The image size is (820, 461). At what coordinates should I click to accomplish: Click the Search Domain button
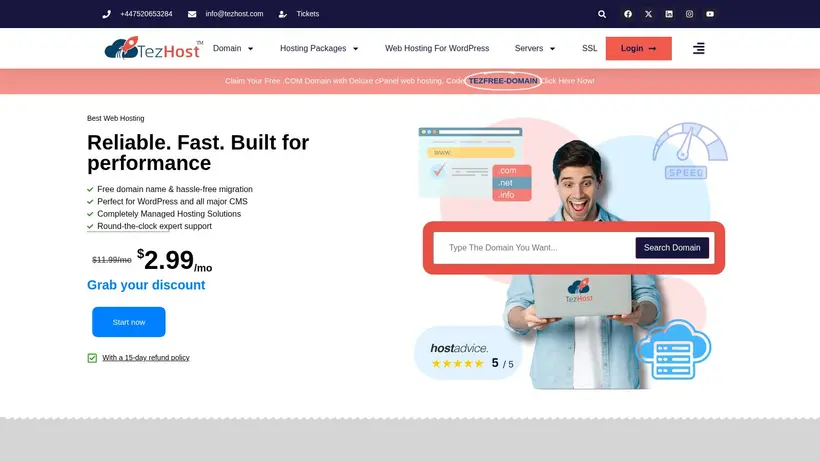[672, 248]
